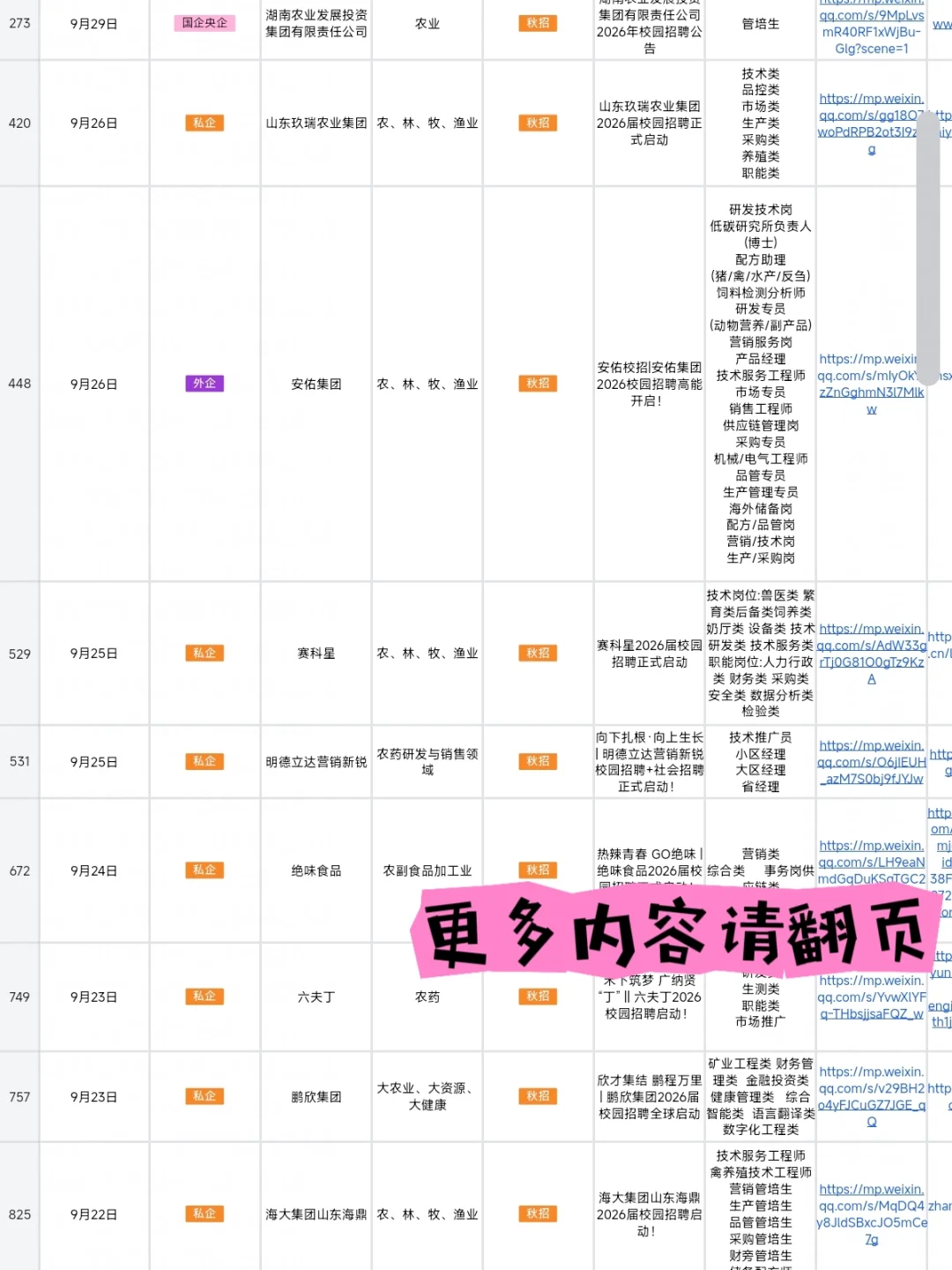This screenshot has height=1270, width=952.
Task: Click the 9月25日 date in the 赛科星 row
Action: click(94, 654)
